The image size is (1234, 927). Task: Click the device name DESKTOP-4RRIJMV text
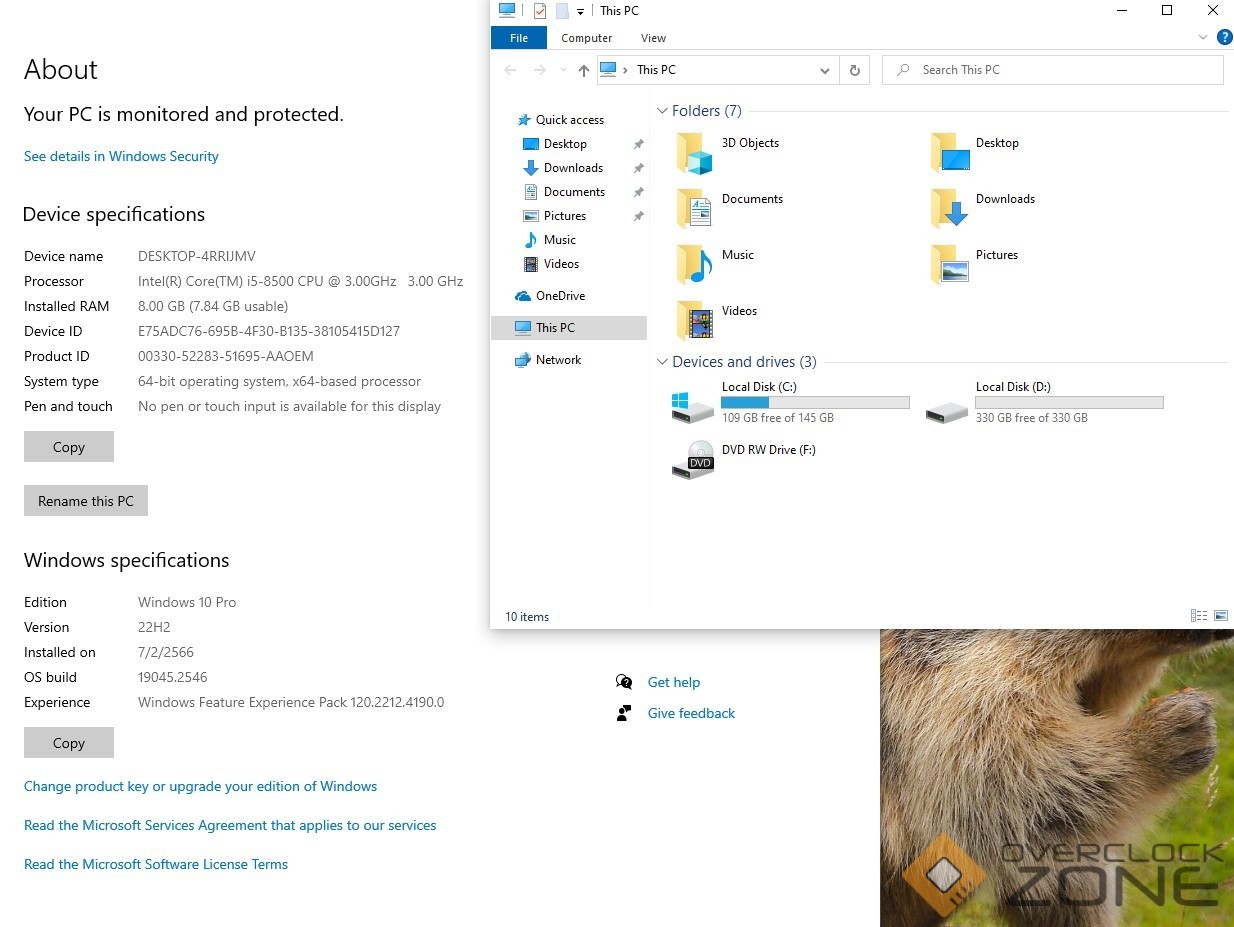click(x=197, y=256)
